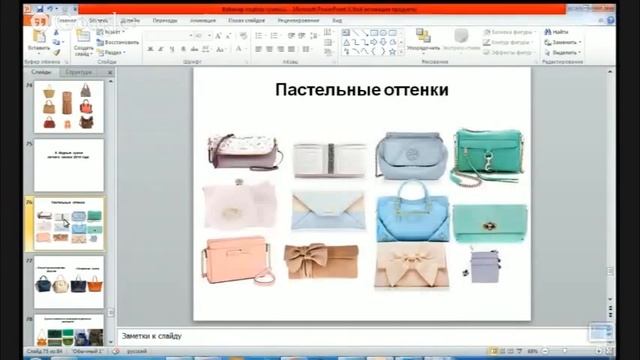Insert text box from shapes gallery
Screen dimensions: 640x360
coord(346,33)
